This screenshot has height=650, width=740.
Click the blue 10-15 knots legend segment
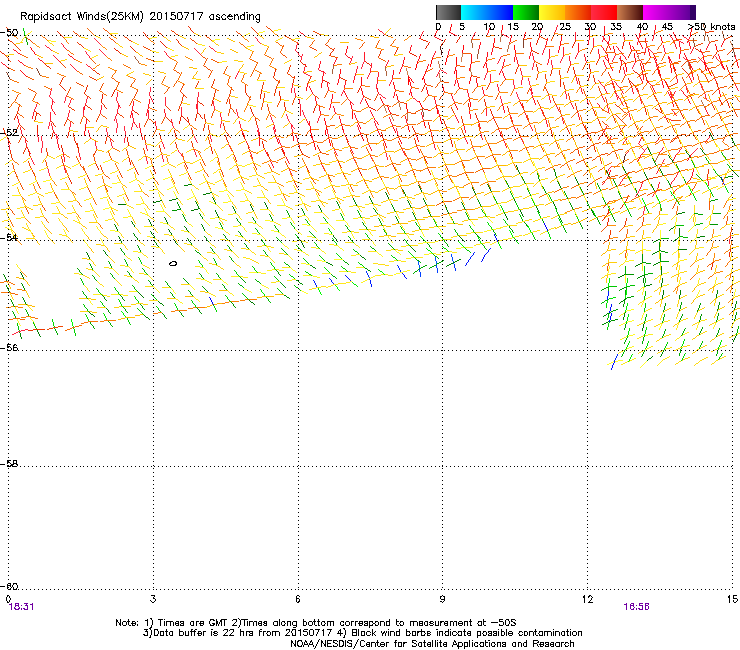500,12
